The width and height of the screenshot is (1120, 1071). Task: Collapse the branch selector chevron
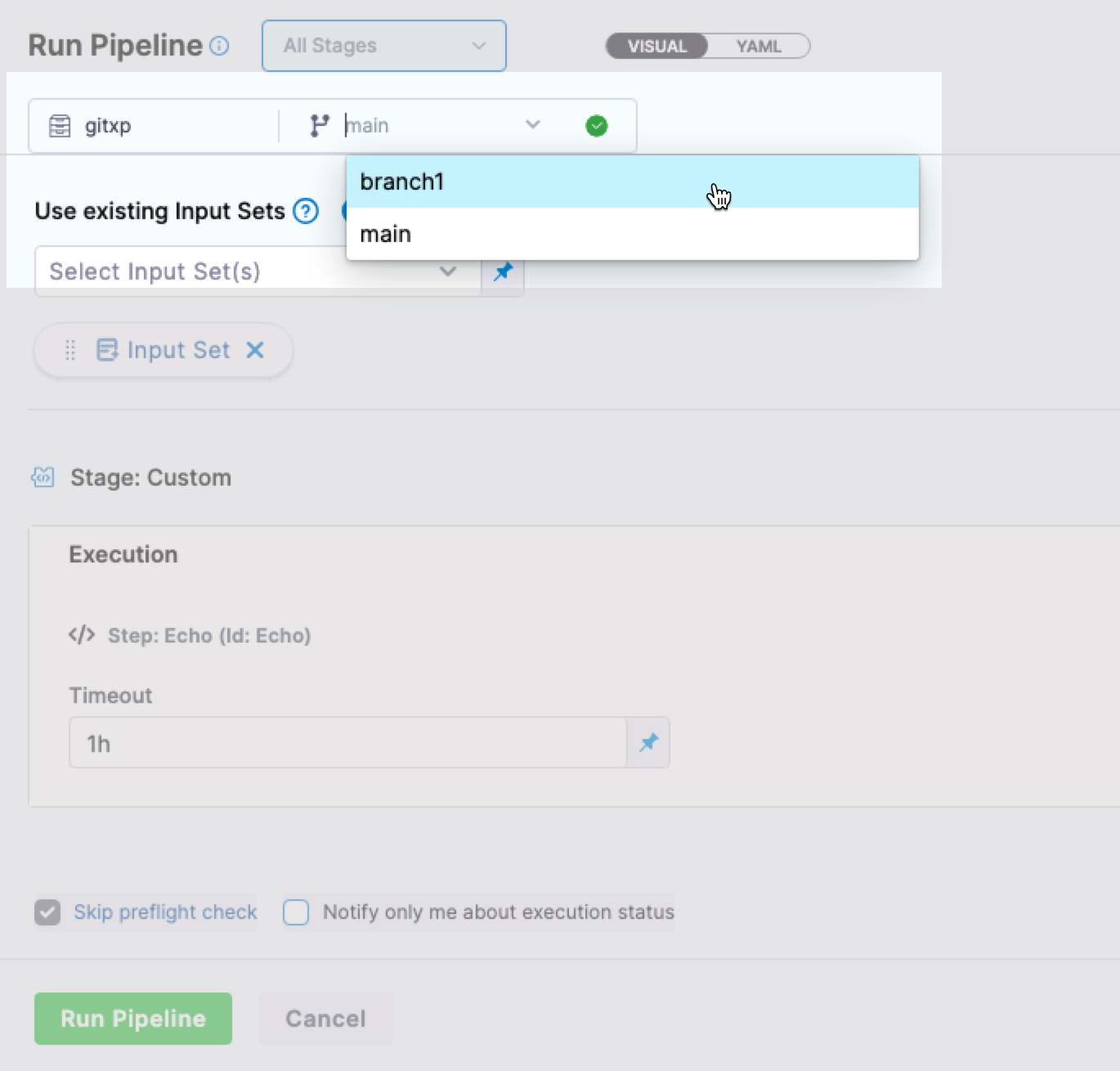(533, 125)
